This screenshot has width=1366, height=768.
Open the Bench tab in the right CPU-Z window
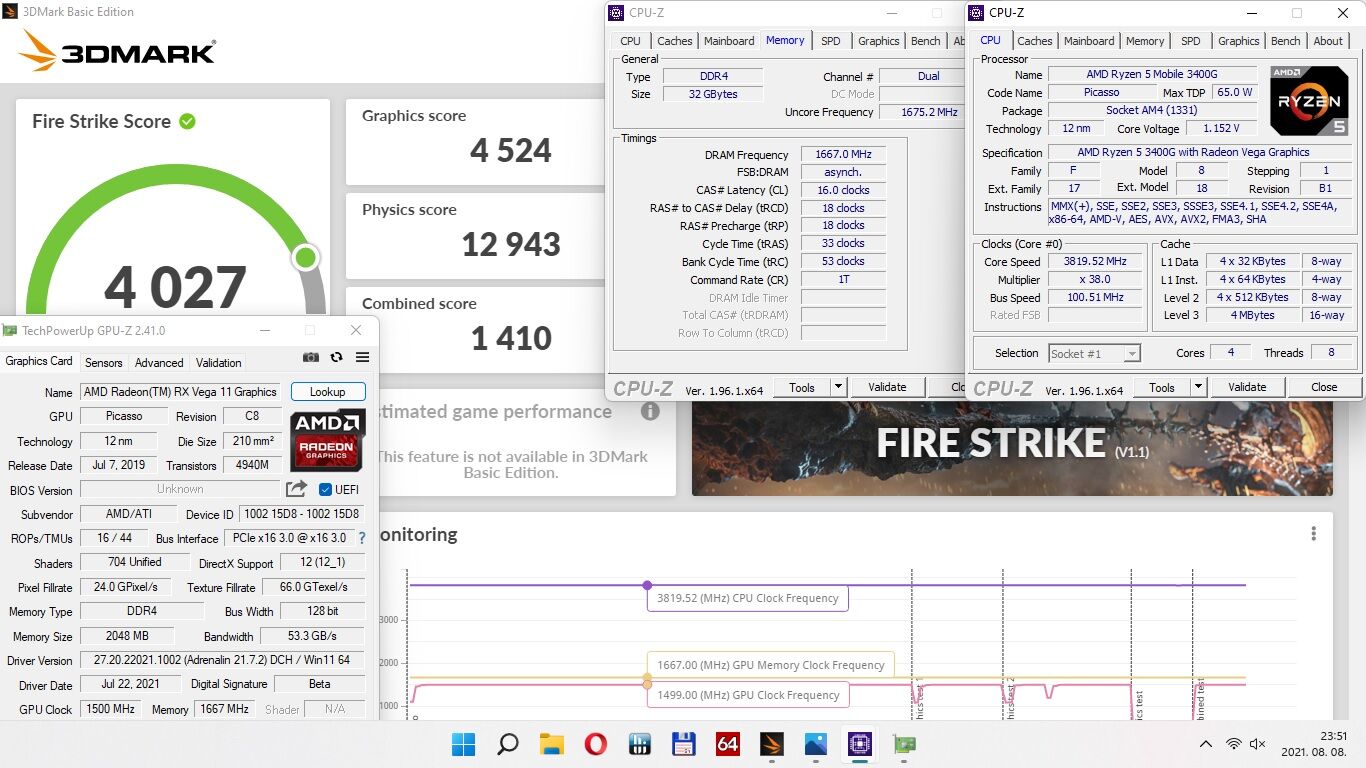(1285, 41)
